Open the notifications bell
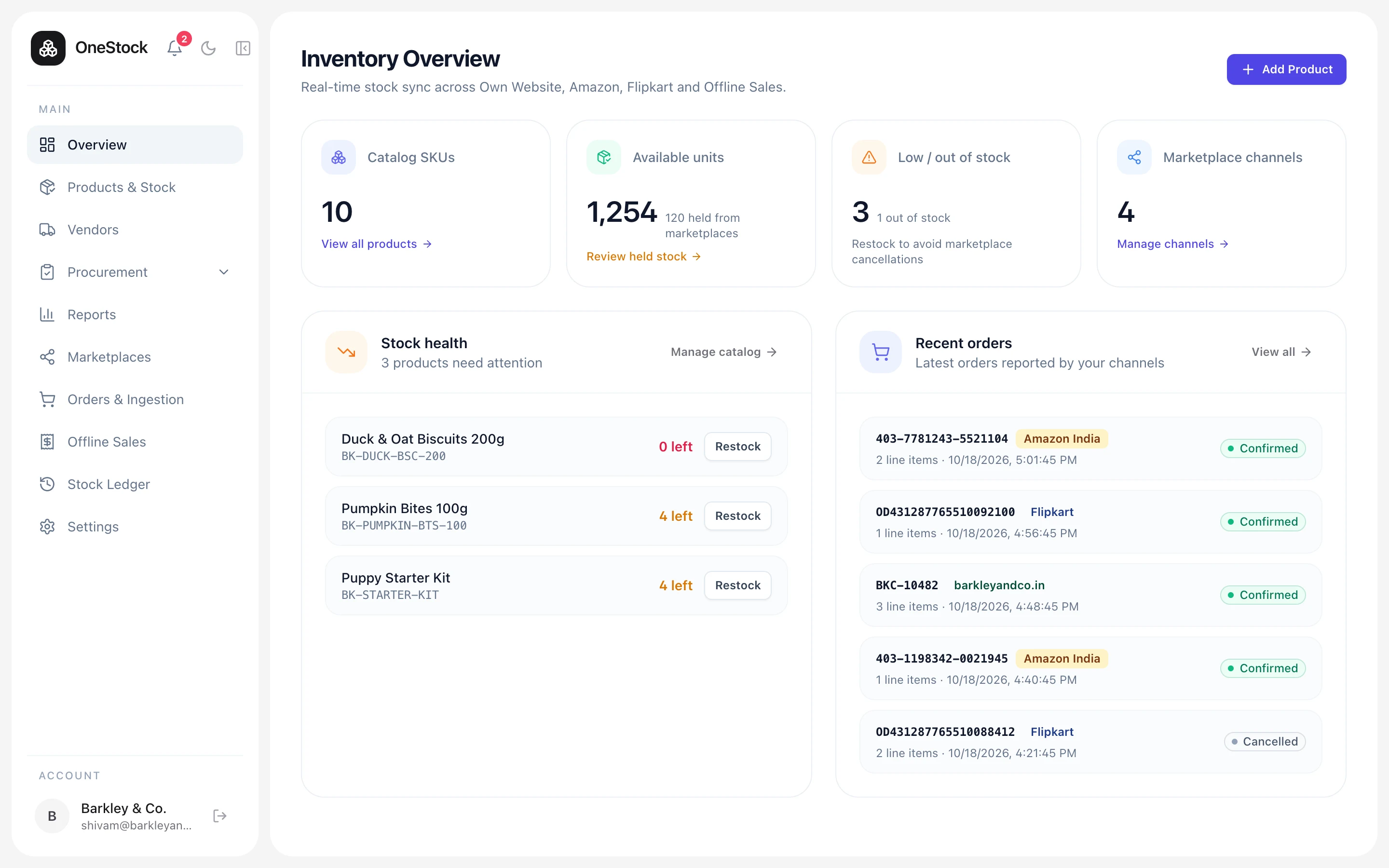 tap(175, 48)
